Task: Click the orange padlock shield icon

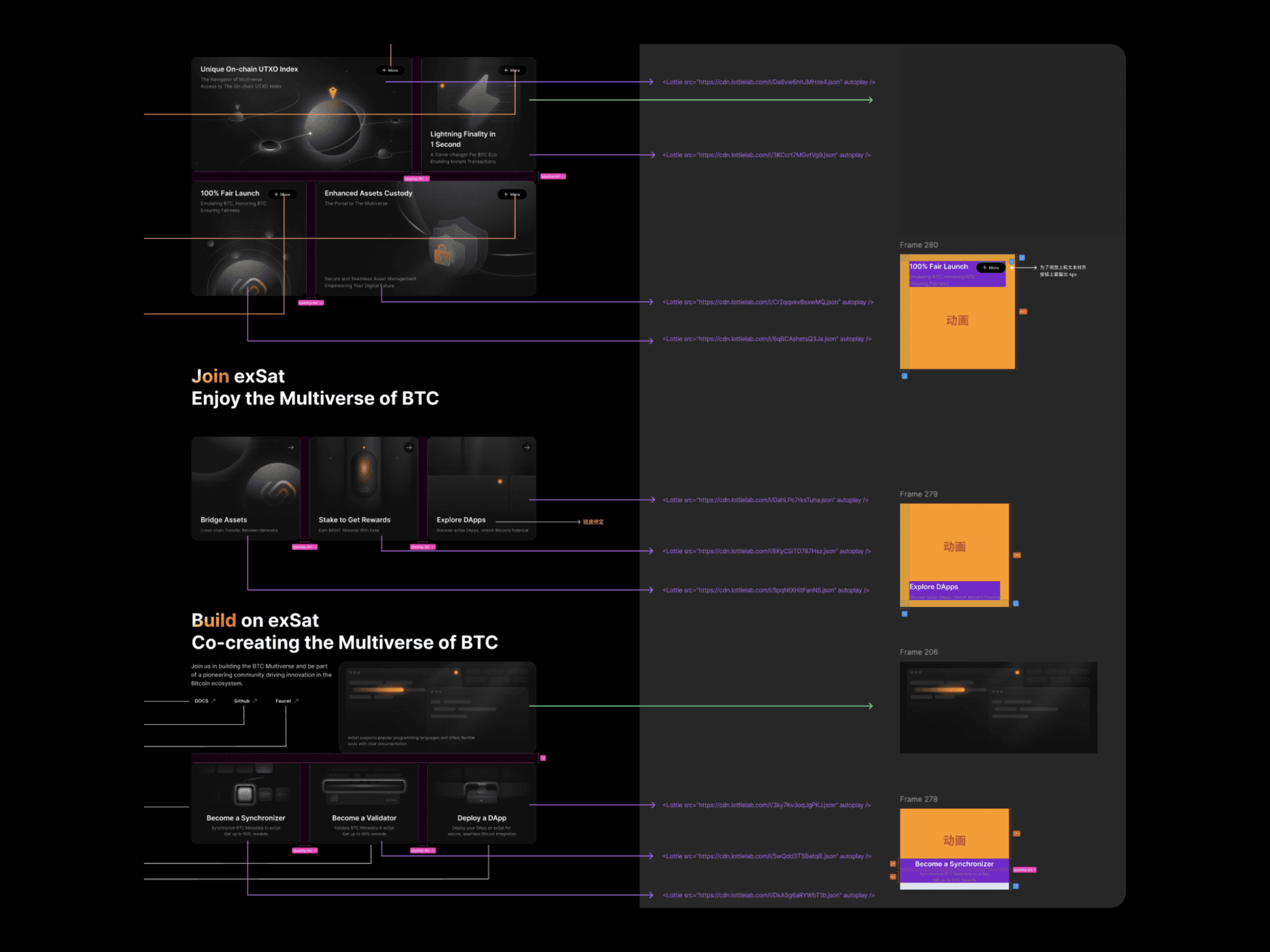Action: point(442,252)
